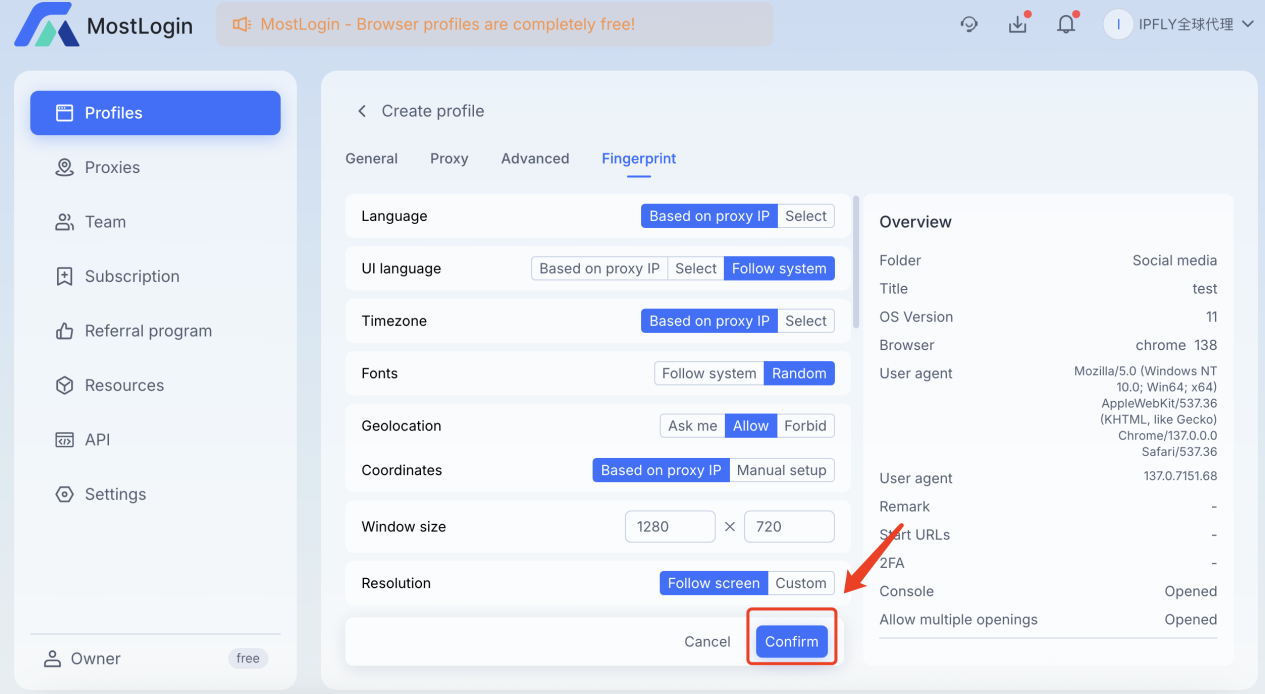The height and width of the screenshot is (694, 1265).
Task: Switch to the Advanced tab
Action: pyautogui.click(x=535, y=158)
